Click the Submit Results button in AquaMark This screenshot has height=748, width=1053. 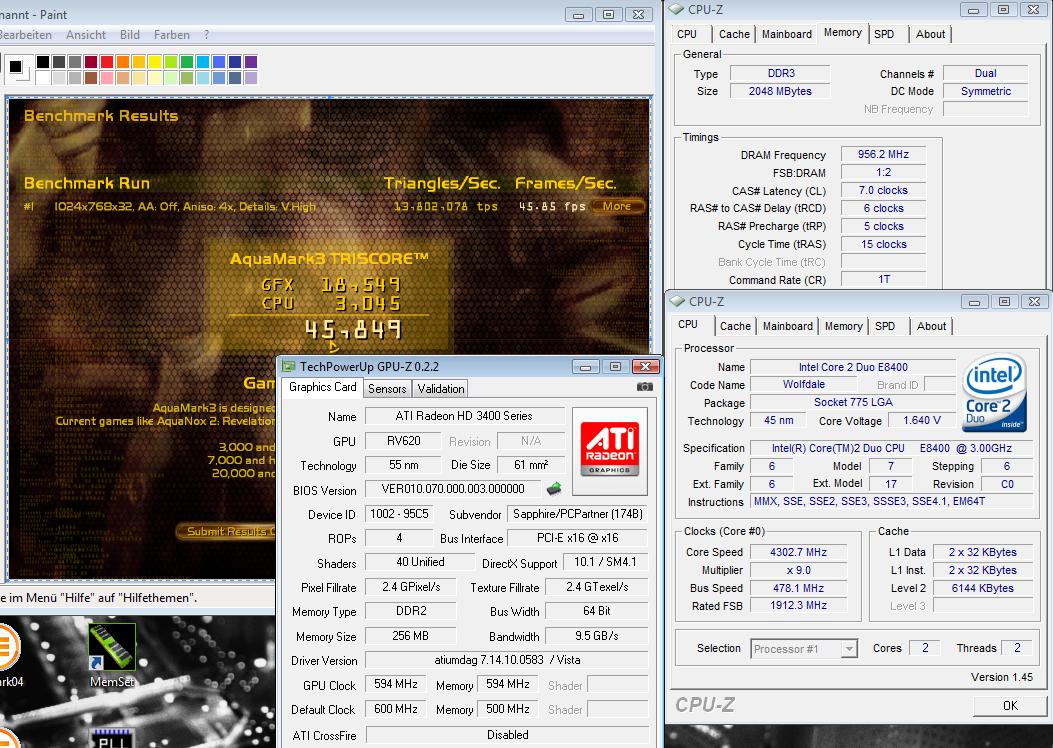pyautogui.click(x=227, y=531)
